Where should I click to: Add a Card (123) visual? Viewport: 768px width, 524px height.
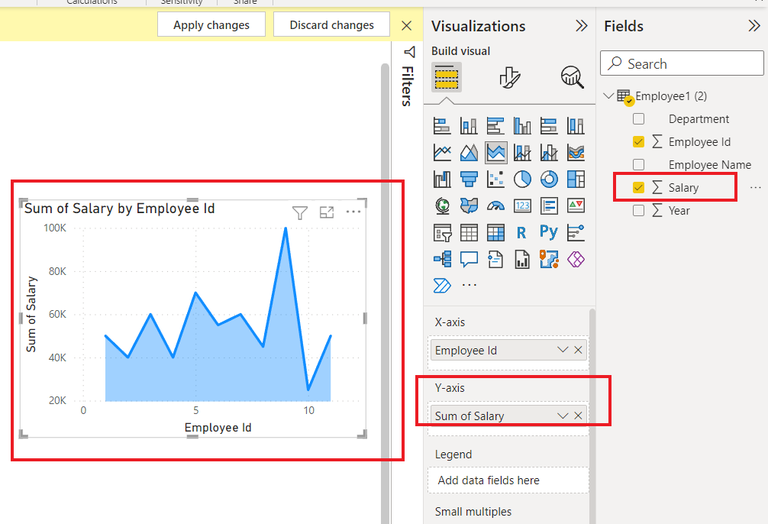[x=522, y=206]
